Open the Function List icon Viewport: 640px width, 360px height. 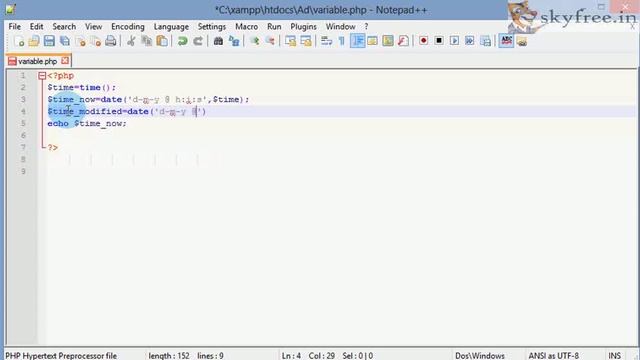coord(403,41)
